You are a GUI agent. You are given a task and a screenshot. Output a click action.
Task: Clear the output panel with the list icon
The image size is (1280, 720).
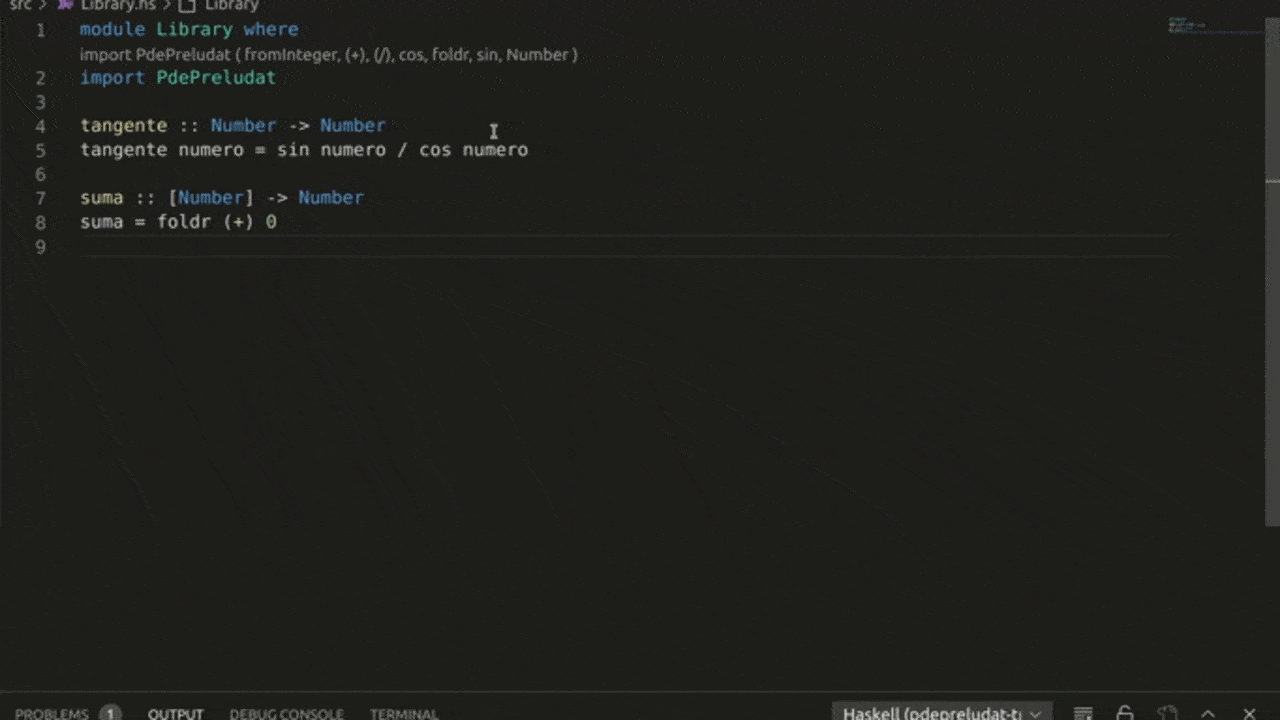pyautogui.click(x=1083, y=712)
